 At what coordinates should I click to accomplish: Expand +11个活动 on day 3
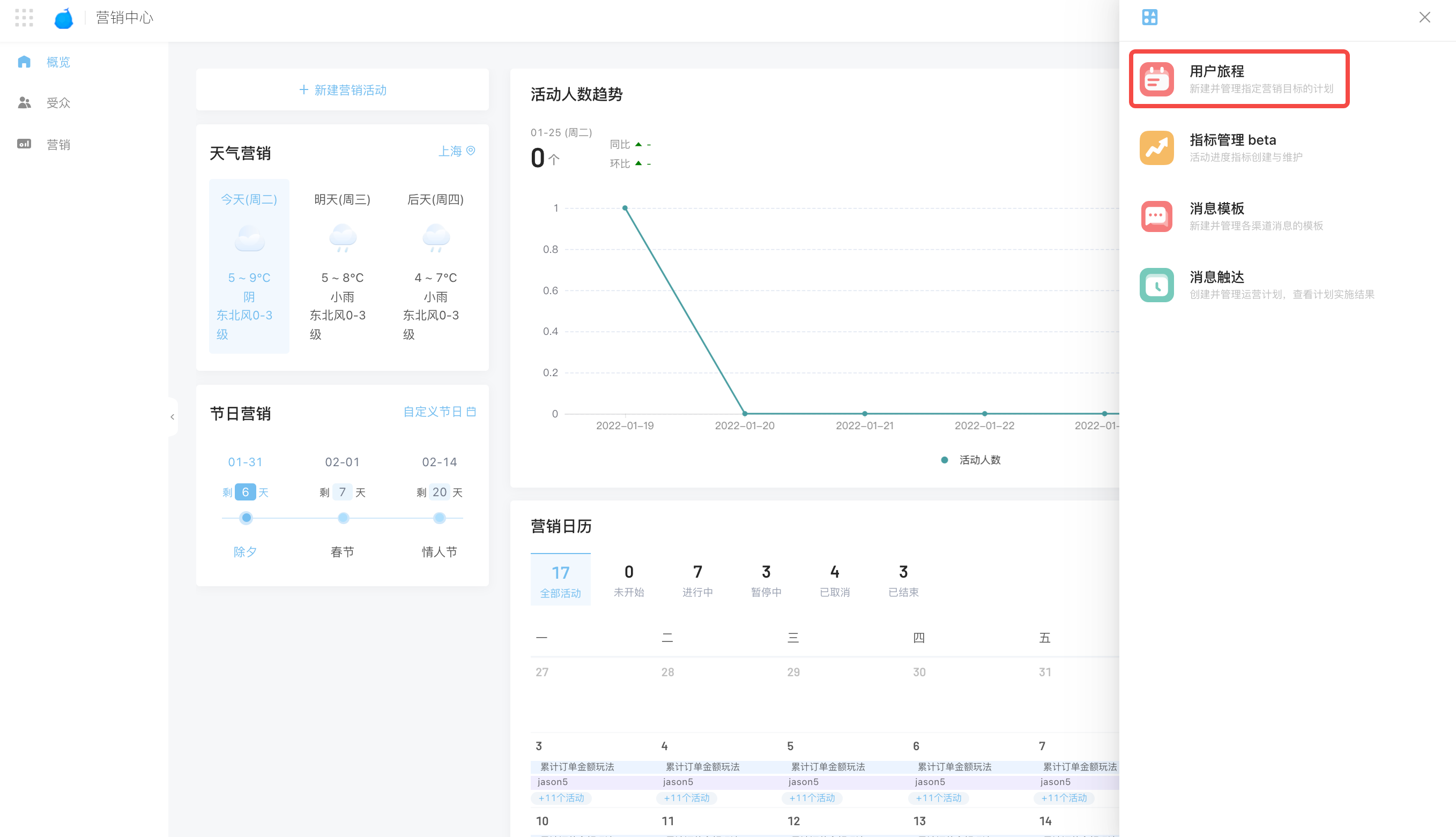coord(561,798)
